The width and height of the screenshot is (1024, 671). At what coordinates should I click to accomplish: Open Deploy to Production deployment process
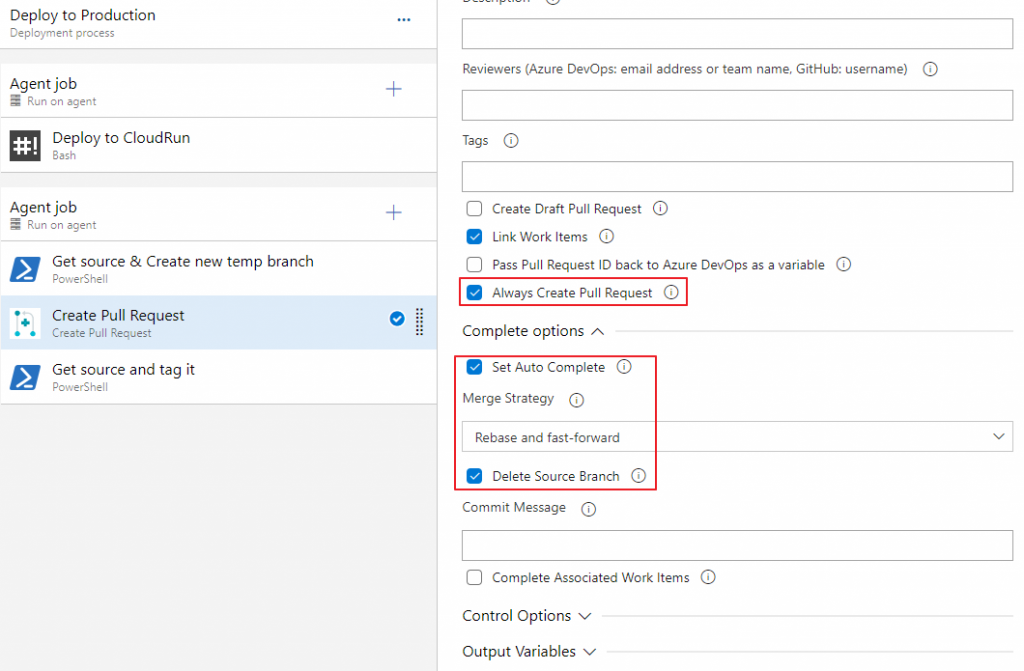pos(219,24)
